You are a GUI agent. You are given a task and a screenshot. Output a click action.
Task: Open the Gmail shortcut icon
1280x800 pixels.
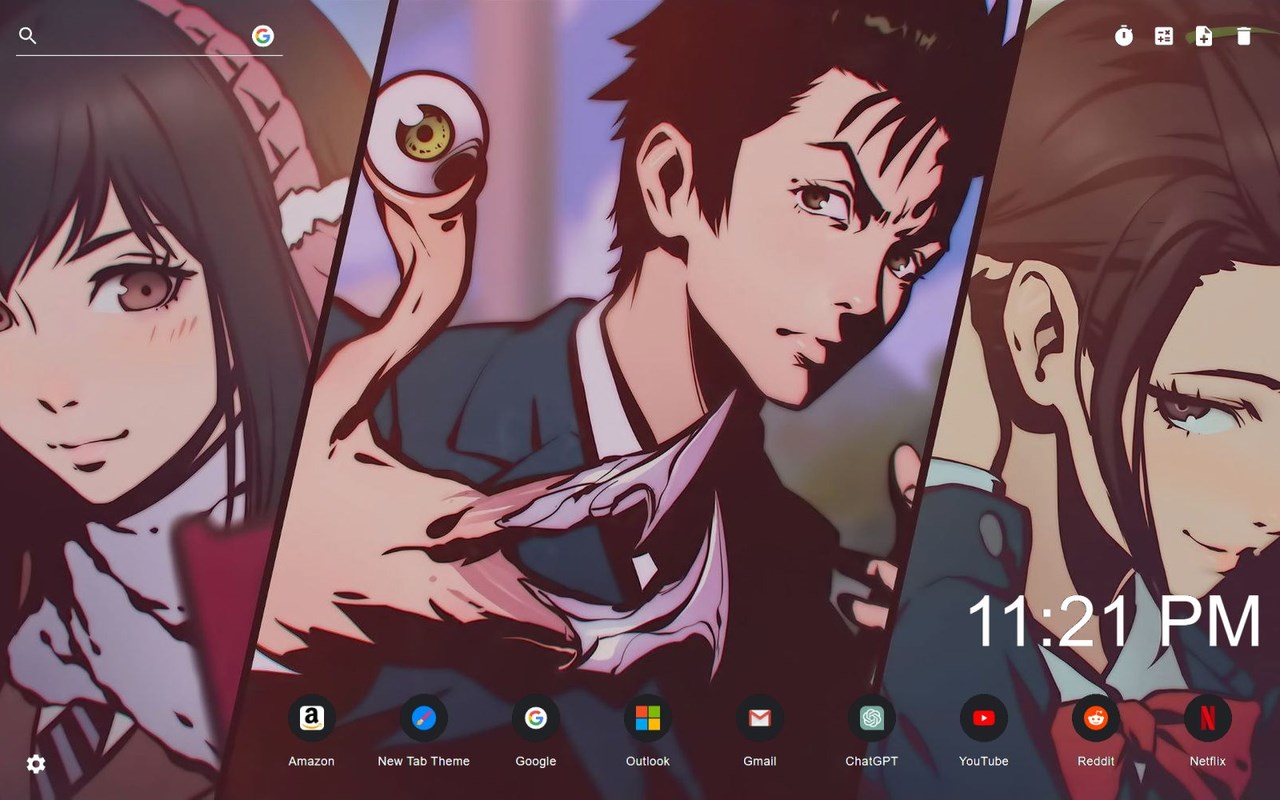pyautogui.click(x=760, y=718)
